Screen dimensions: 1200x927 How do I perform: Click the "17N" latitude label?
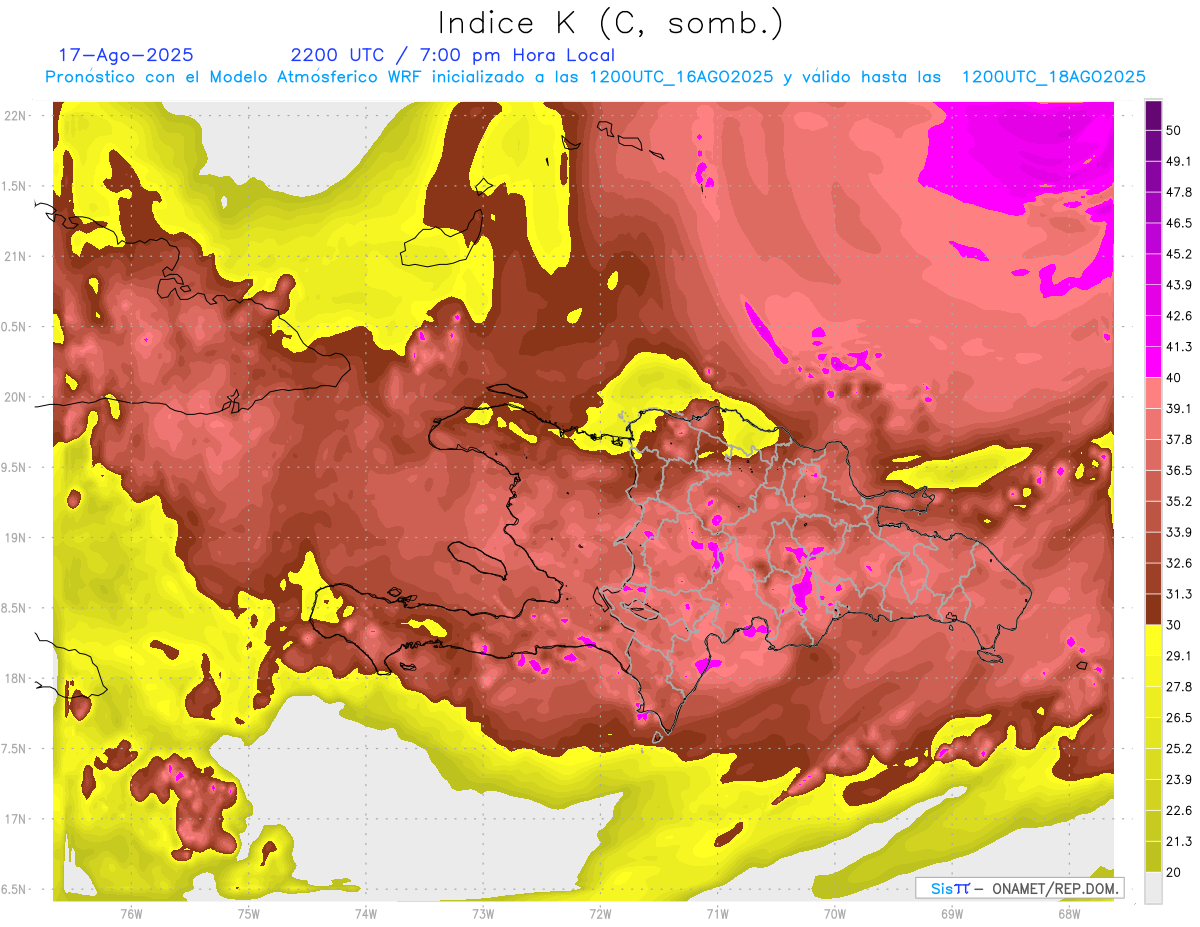[17, 819]
